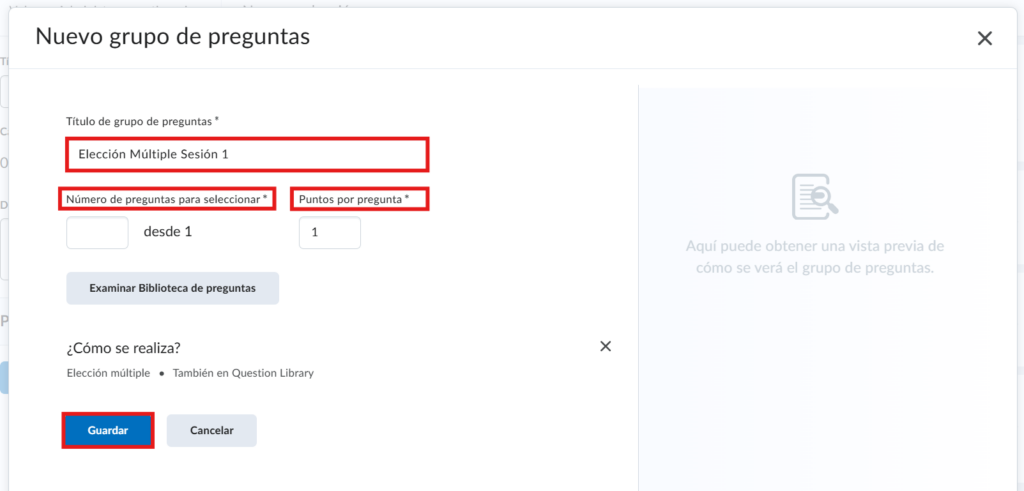Image resolution: width=1024 pixels, height=491 pixels.
Task: Click the points per question input field
Action: 329,232
